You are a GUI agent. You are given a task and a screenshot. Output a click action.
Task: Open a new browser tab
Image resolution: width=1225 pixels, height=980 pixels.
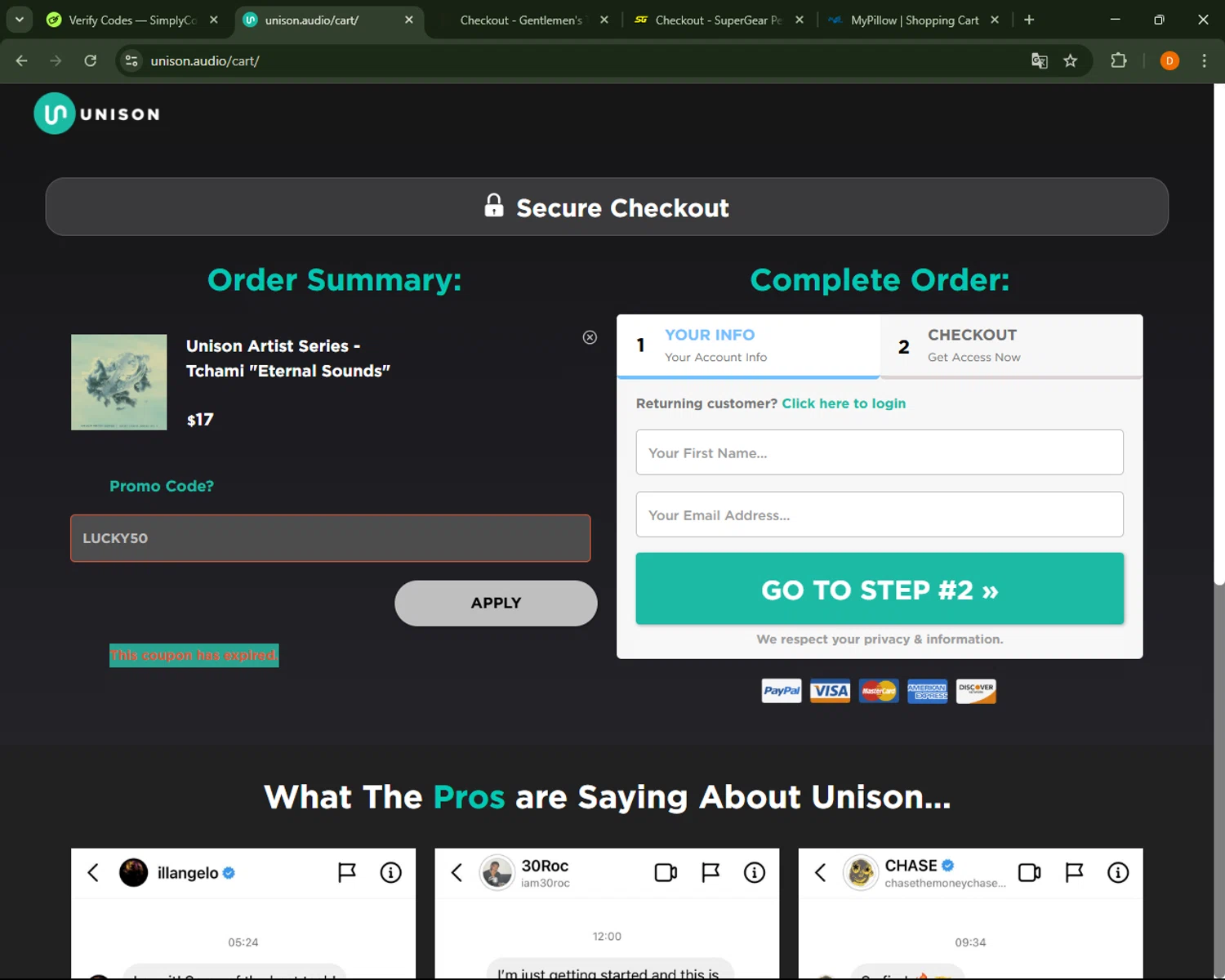(x=1029, y=20)
